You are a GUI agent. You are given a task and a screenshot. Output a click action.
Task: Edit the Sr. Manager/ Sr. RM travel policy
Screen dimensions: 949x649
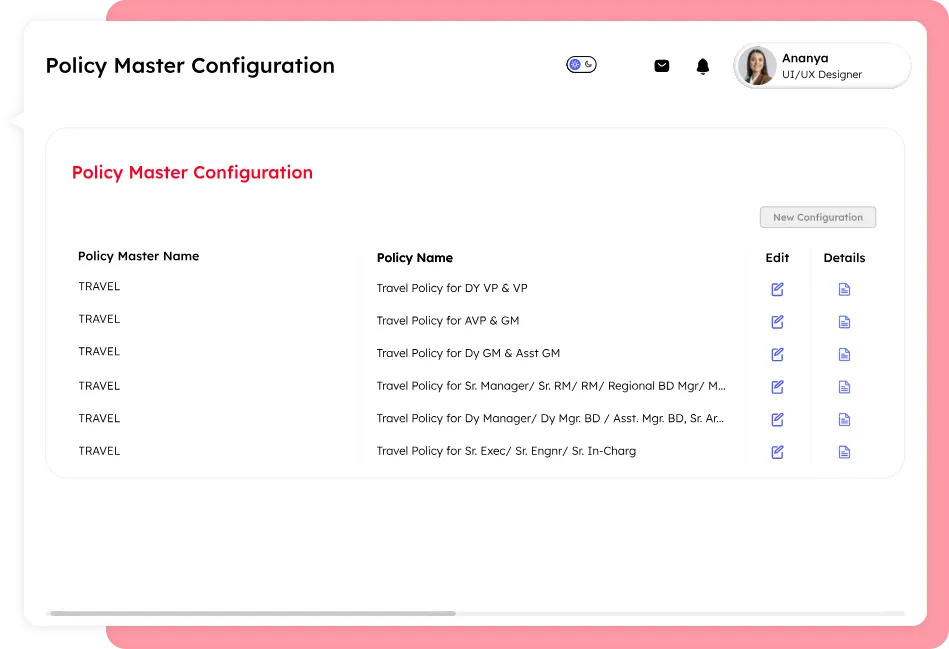[x=777, y=387]
